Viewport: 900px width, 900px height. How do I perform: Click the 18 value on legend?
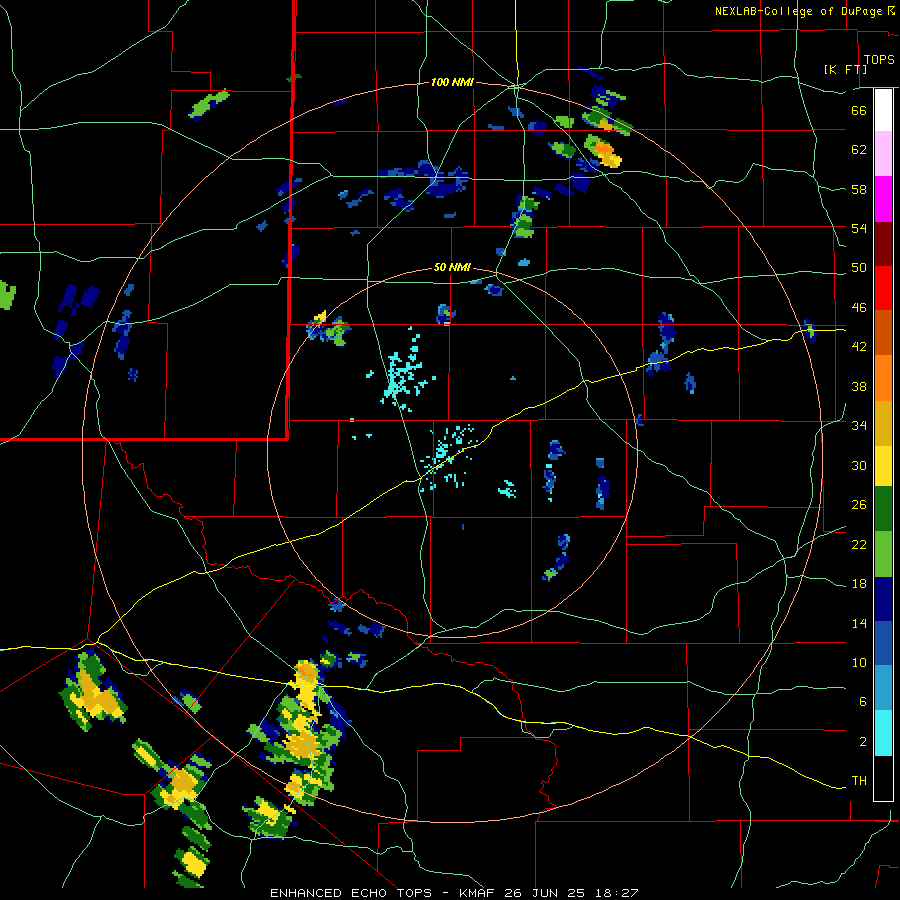(x=859, y=584)
